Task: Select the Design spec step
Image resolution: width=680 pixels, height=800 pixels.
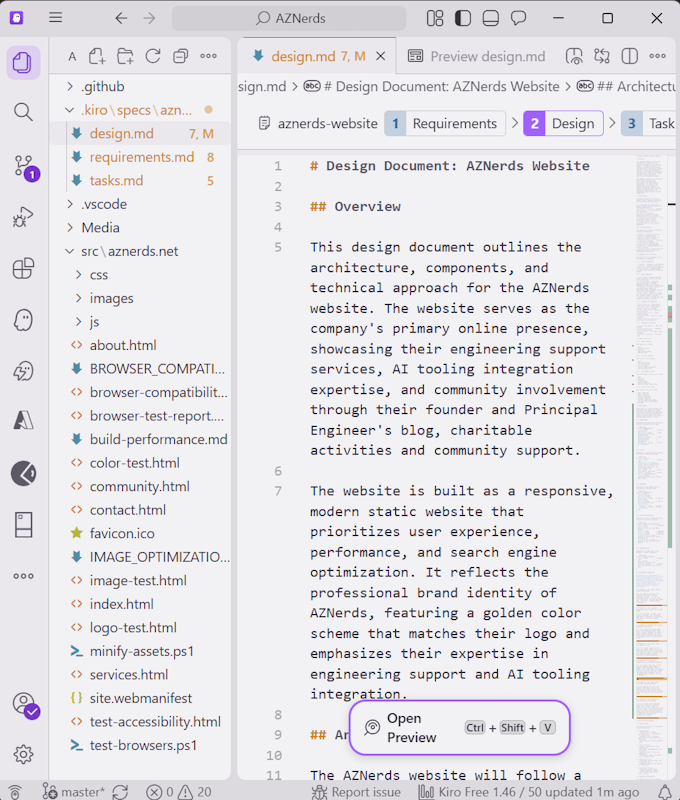Action: 564,123
